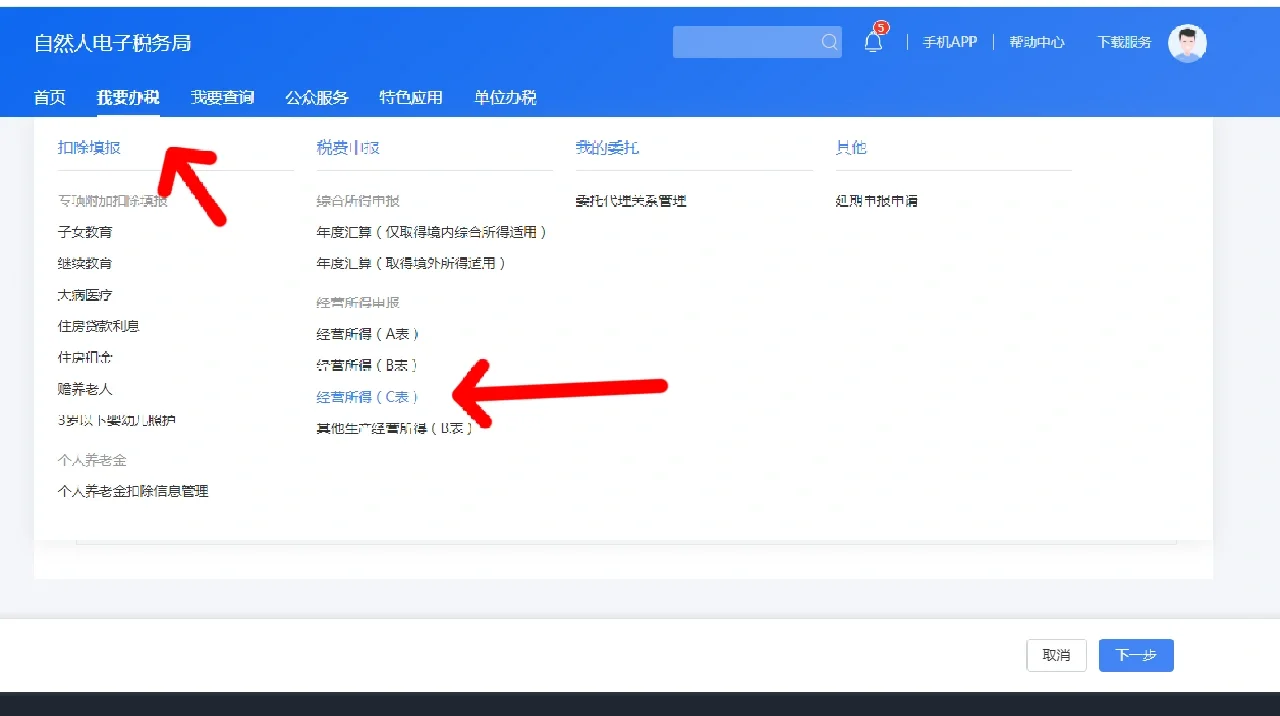Switch to the 单位办税 tab

(505, 97)
